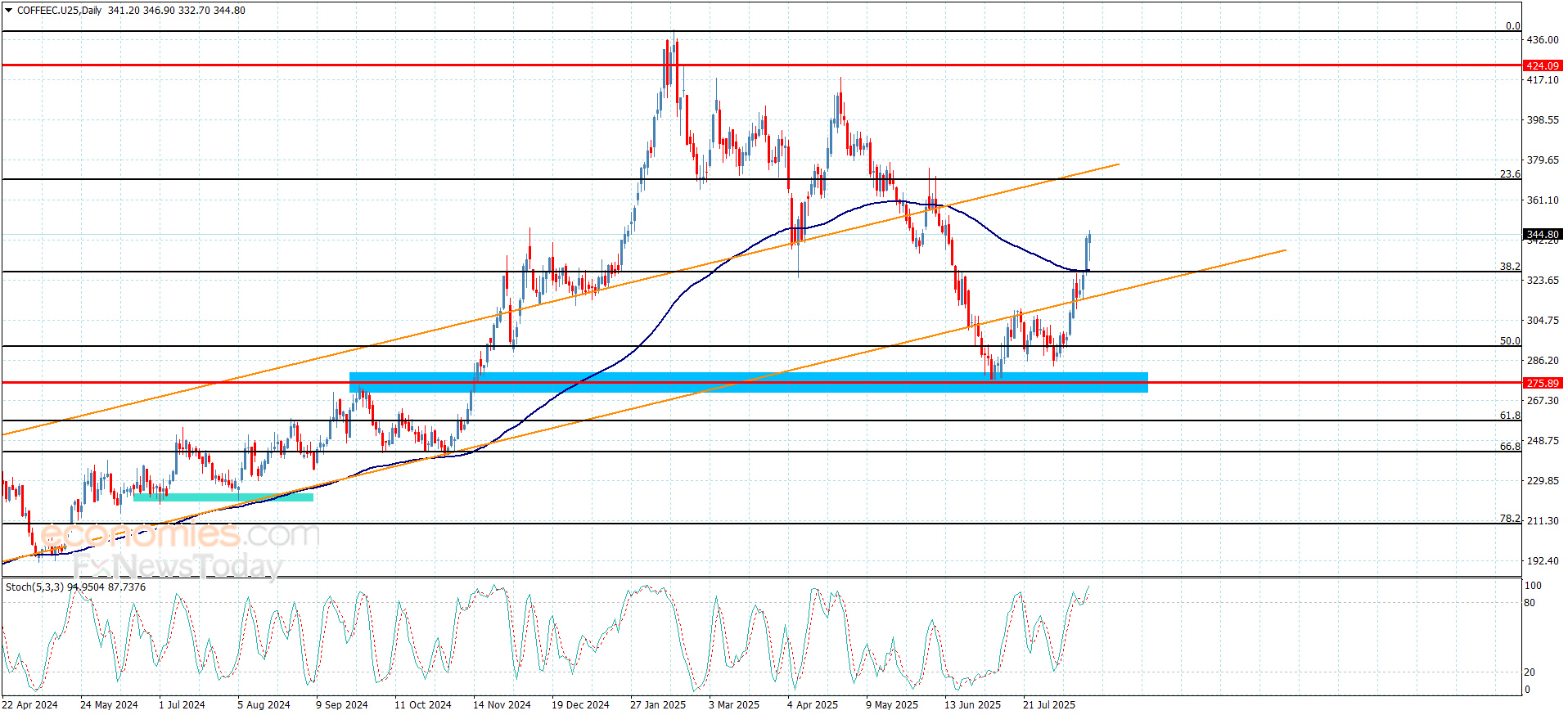The height and width of the screenshot is (715, 1568).
Task: Select the 267.30 price axis value
Action: point(1543,401)
